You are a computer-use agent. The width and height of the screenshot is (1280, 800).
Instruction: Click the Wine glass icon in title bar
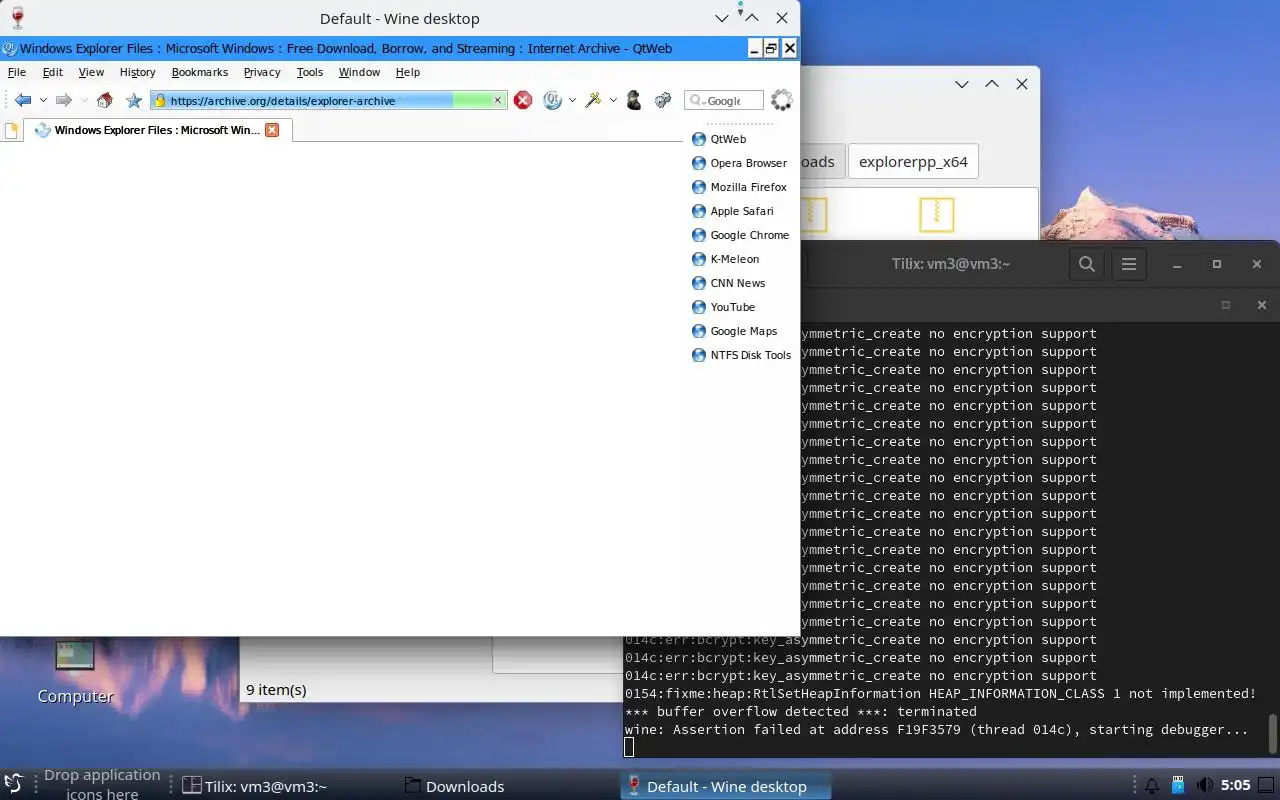pos(17,18)
